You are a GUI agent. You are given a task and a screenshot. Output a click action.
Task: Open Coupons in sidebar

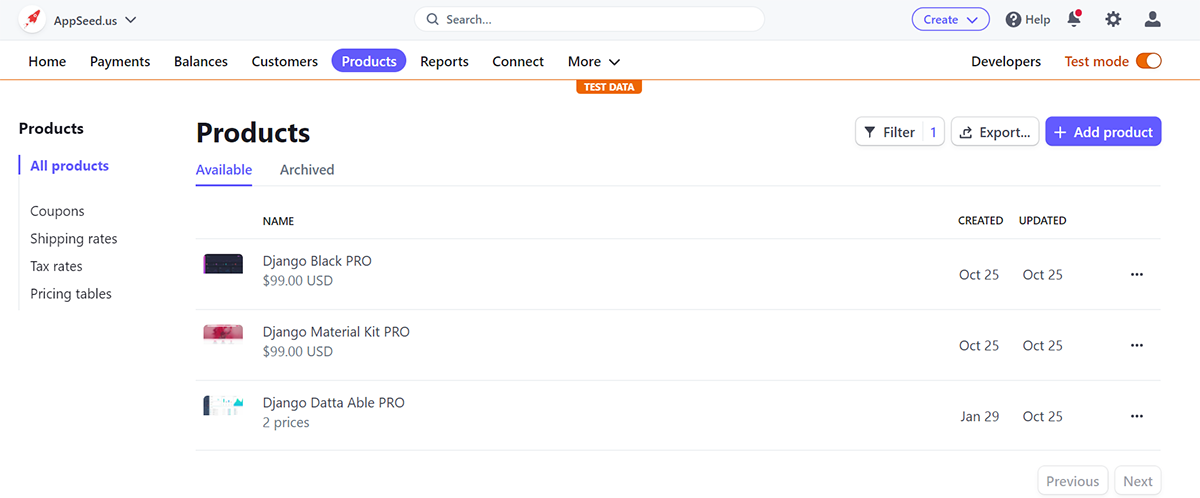coord(57,211)
